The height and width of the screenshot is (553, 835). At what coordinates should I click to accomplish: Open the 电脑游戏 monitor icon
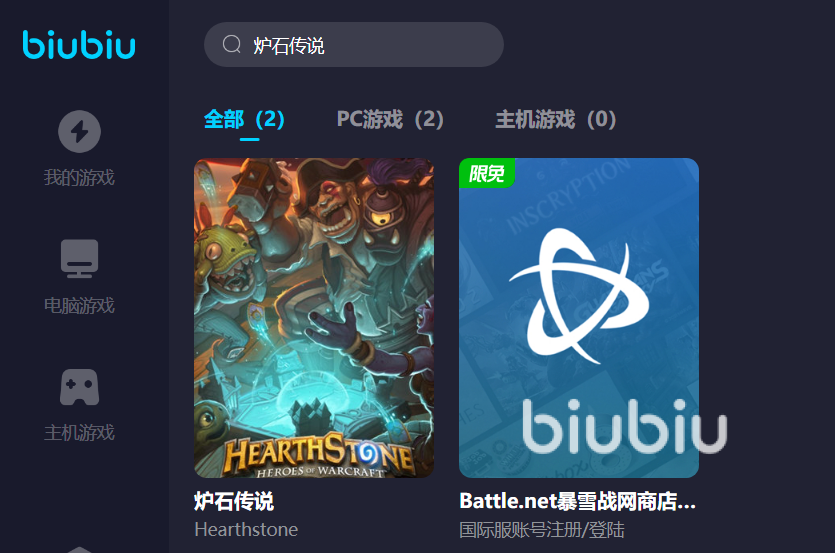pyautogui.click(x=79, y=258)
